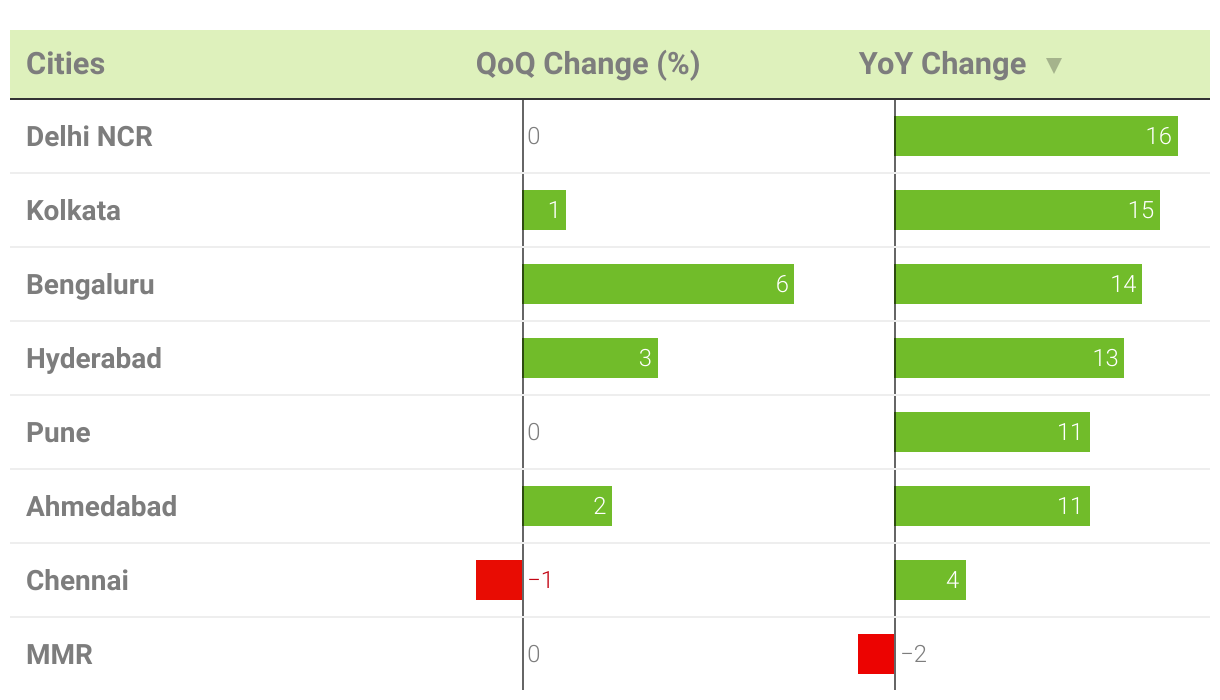Click the MMR city name
1220x700 pixels.
pos(59,654)
